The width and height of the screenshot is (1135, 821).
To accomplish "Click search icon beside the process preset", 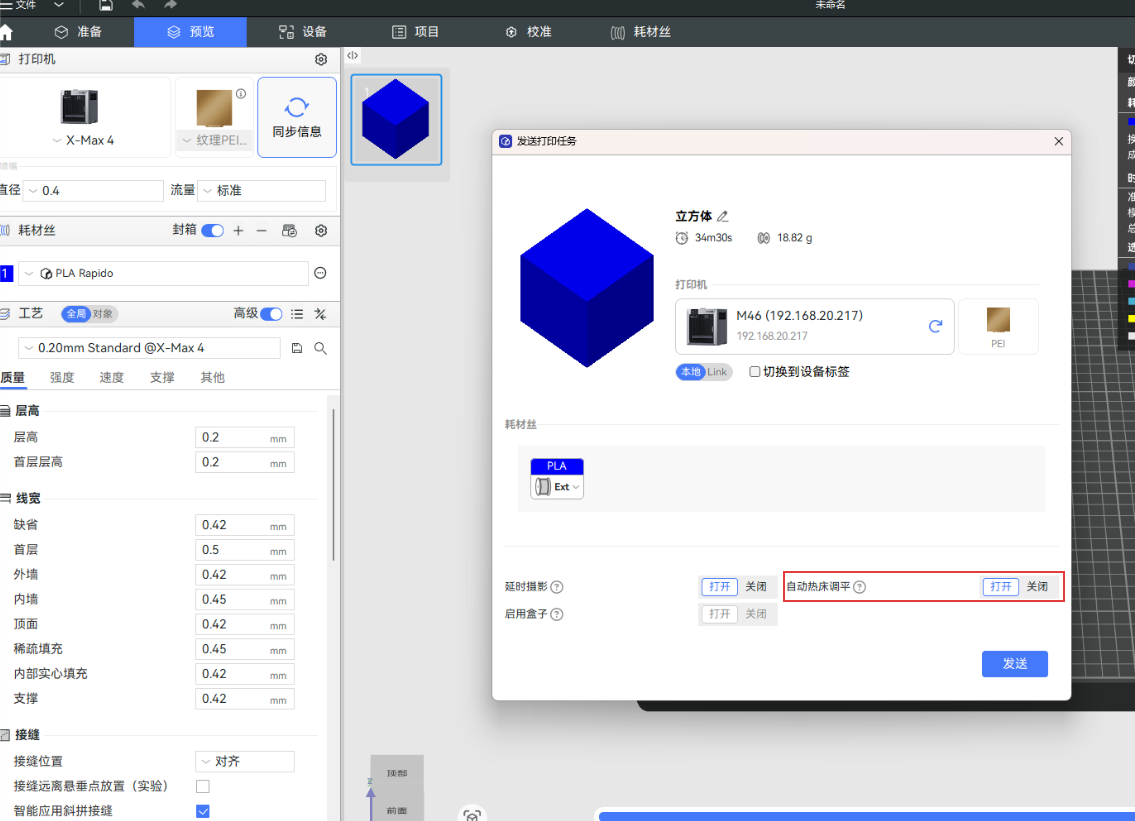I will (321, 348).
